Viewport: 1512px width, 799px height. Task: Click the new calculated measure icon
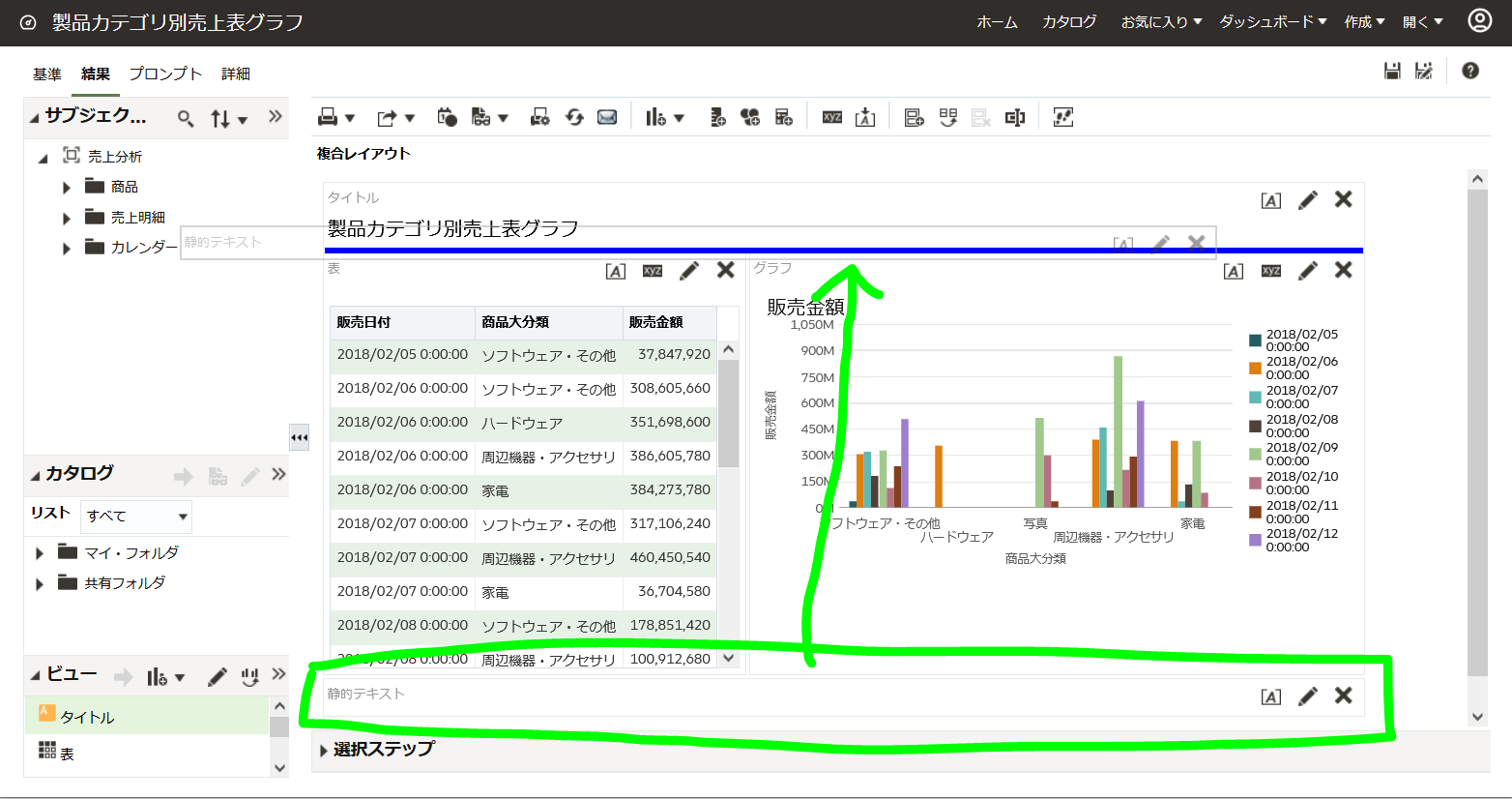point(784,117)
